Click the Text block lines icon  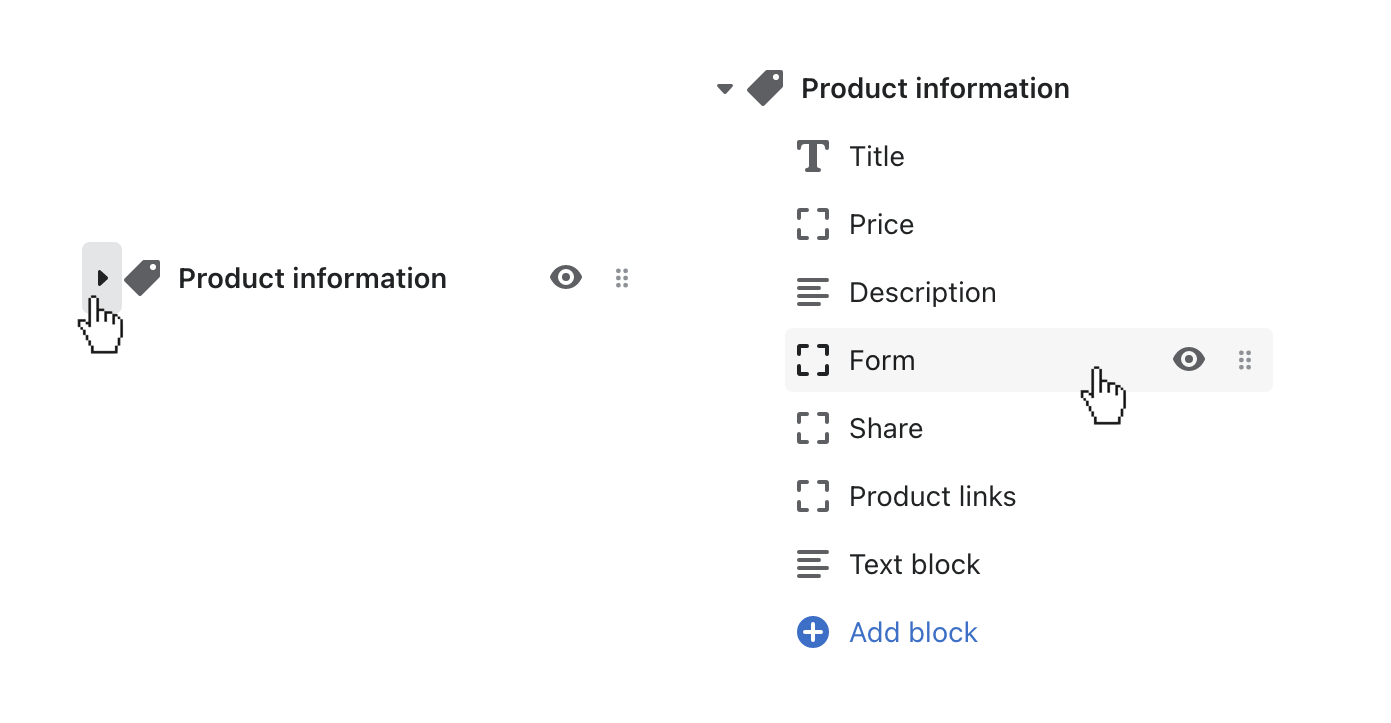point(813,564)
